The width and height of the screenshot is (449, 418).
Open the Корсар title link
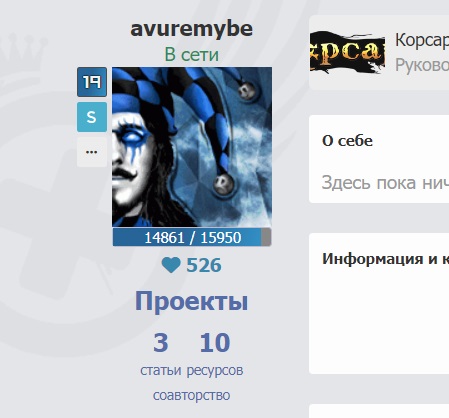pos(422,40)
